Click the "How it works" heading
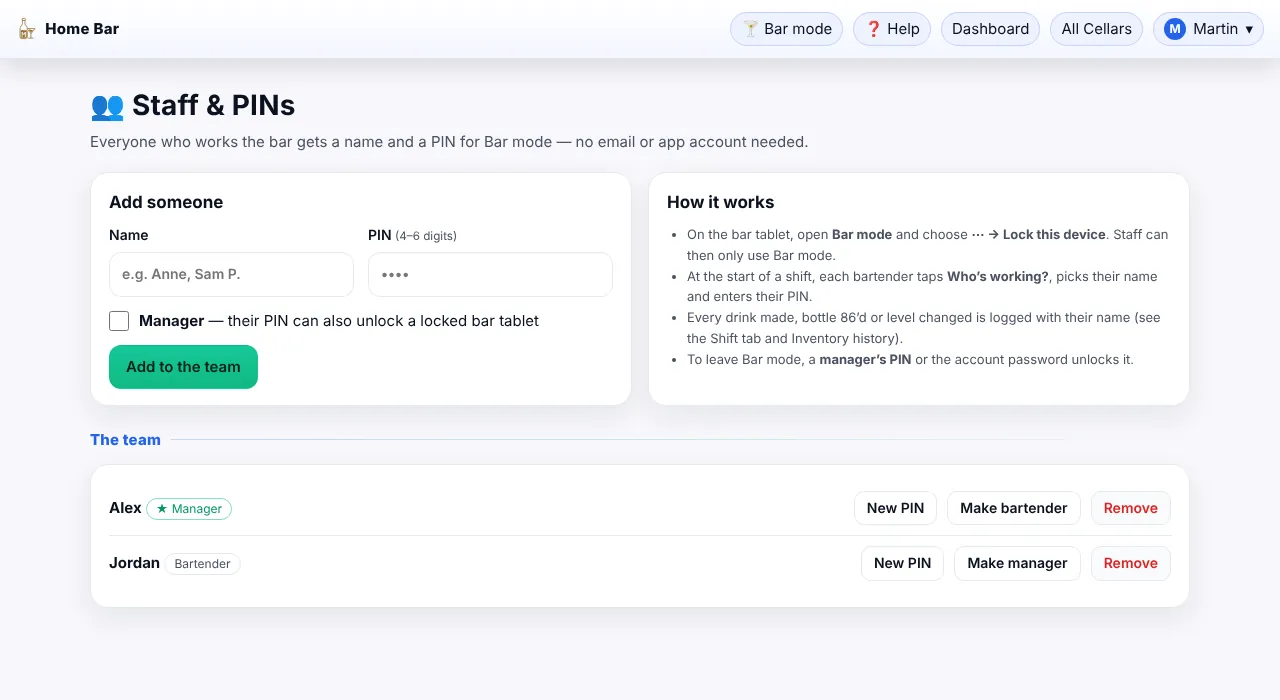 [x=720, y=202]
